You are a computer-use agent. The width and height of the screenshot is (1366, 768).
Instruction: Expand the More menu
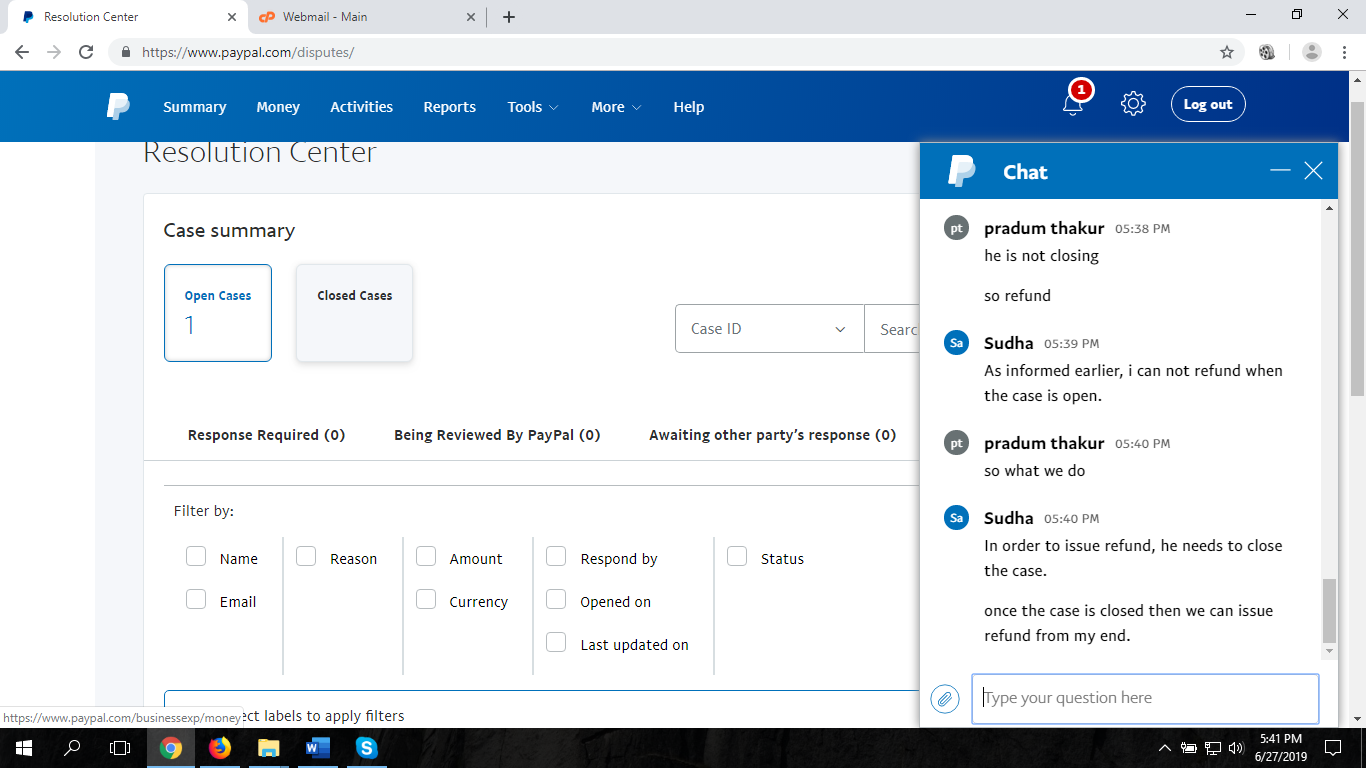click(x=616, y=107)
